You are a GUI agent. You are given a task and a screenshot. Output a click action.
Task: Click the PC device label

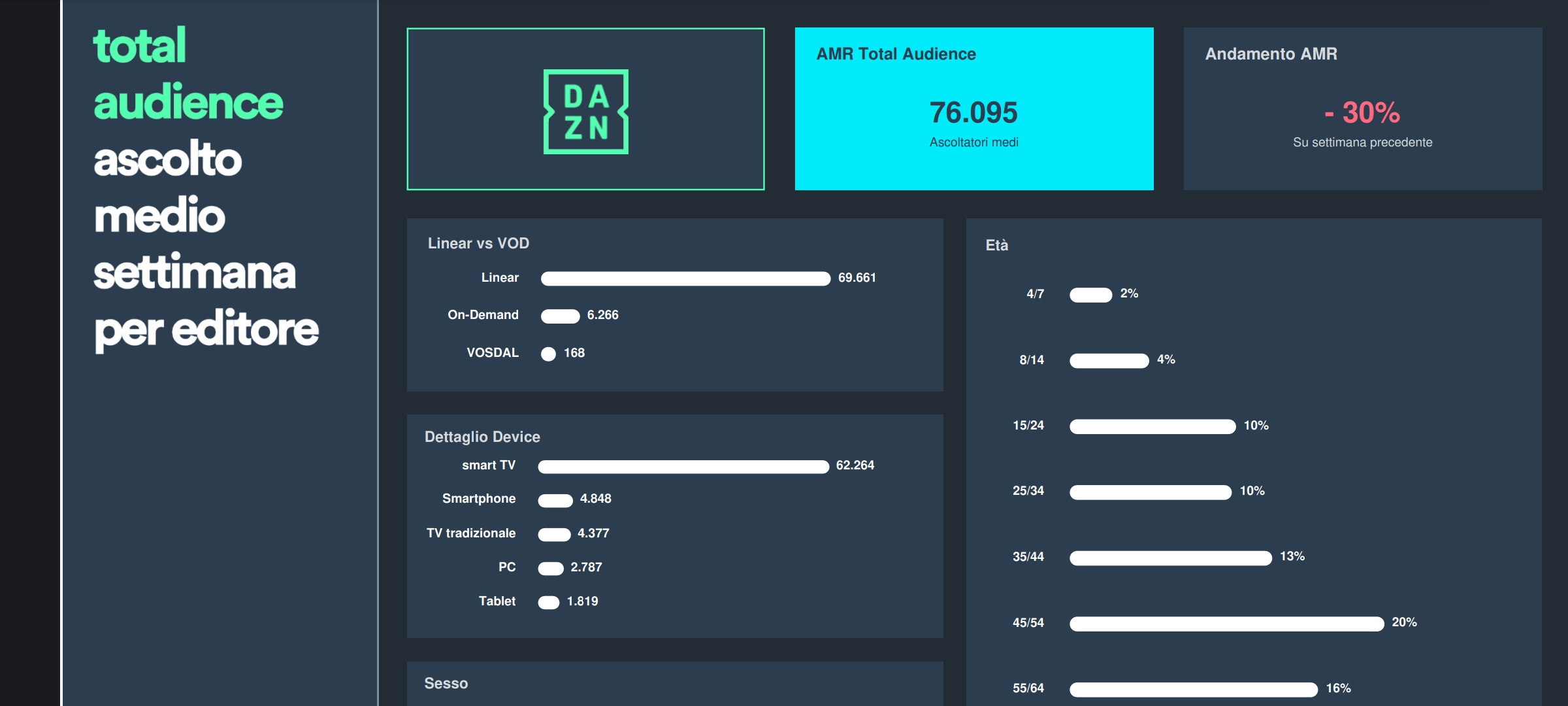click(x=507, y=567)
